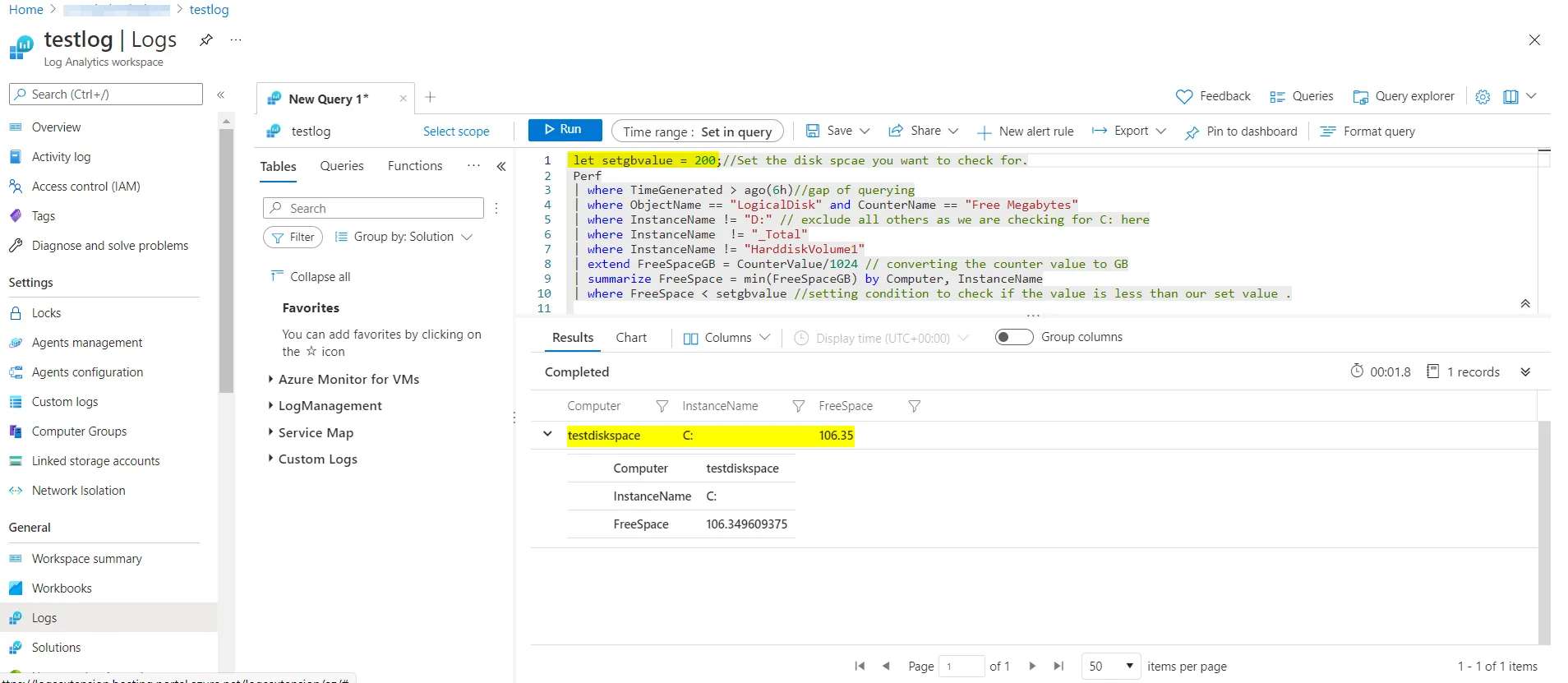Go to the next results page
1568x683 pixels.
[x=1032, y=666]
